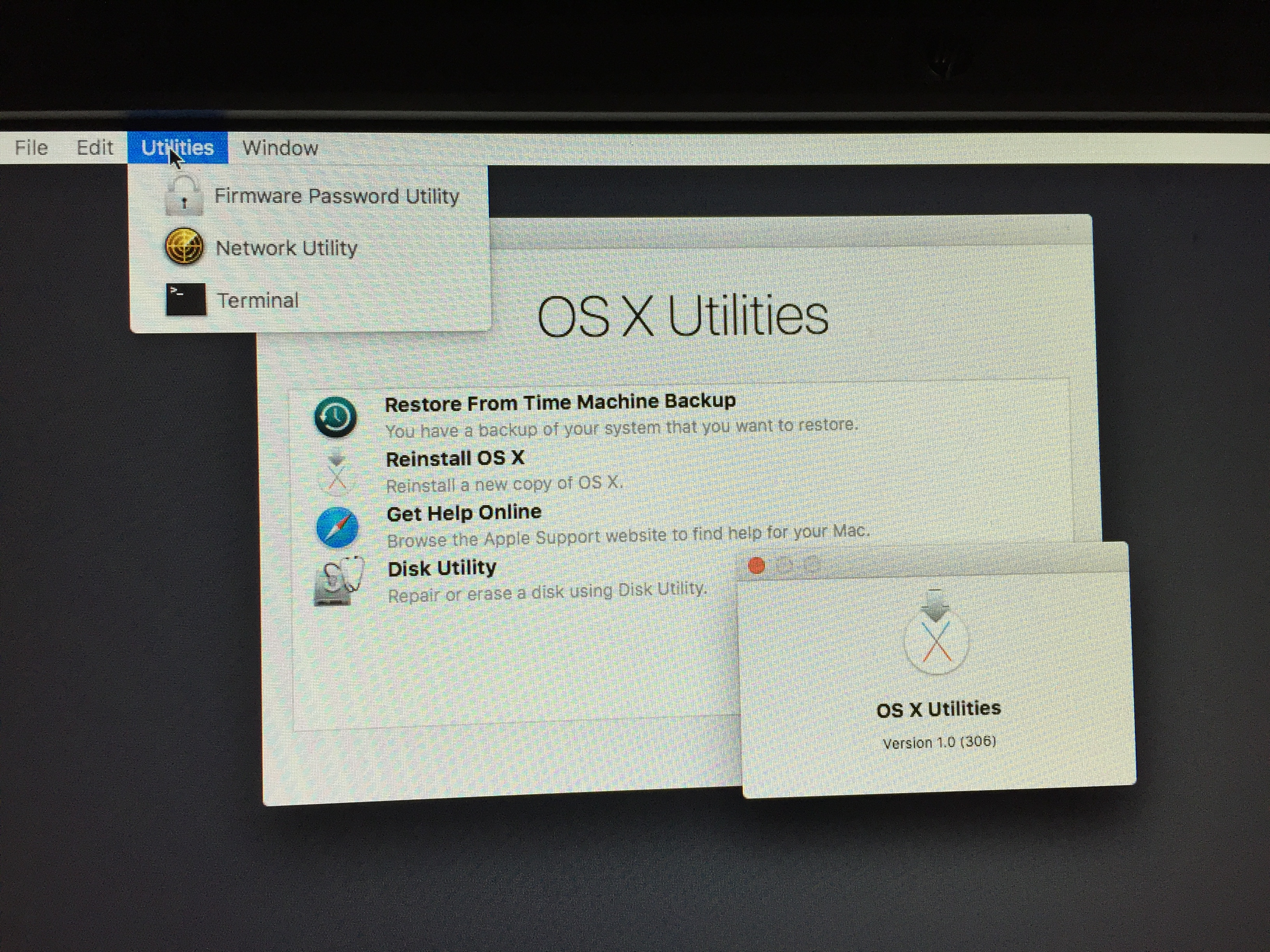Image resolution: width=1270 pixels, height=952 pixels.
Task: Click the large OS X installer icon in About window
Action: [x=936, y=631]
